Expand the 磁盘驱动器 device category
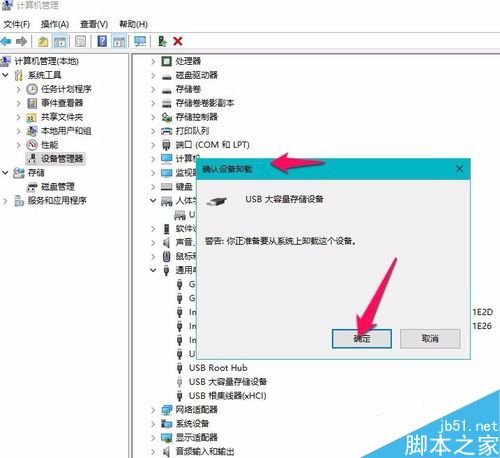Viewport: 500px width, 458px height. tap(153, 75)
